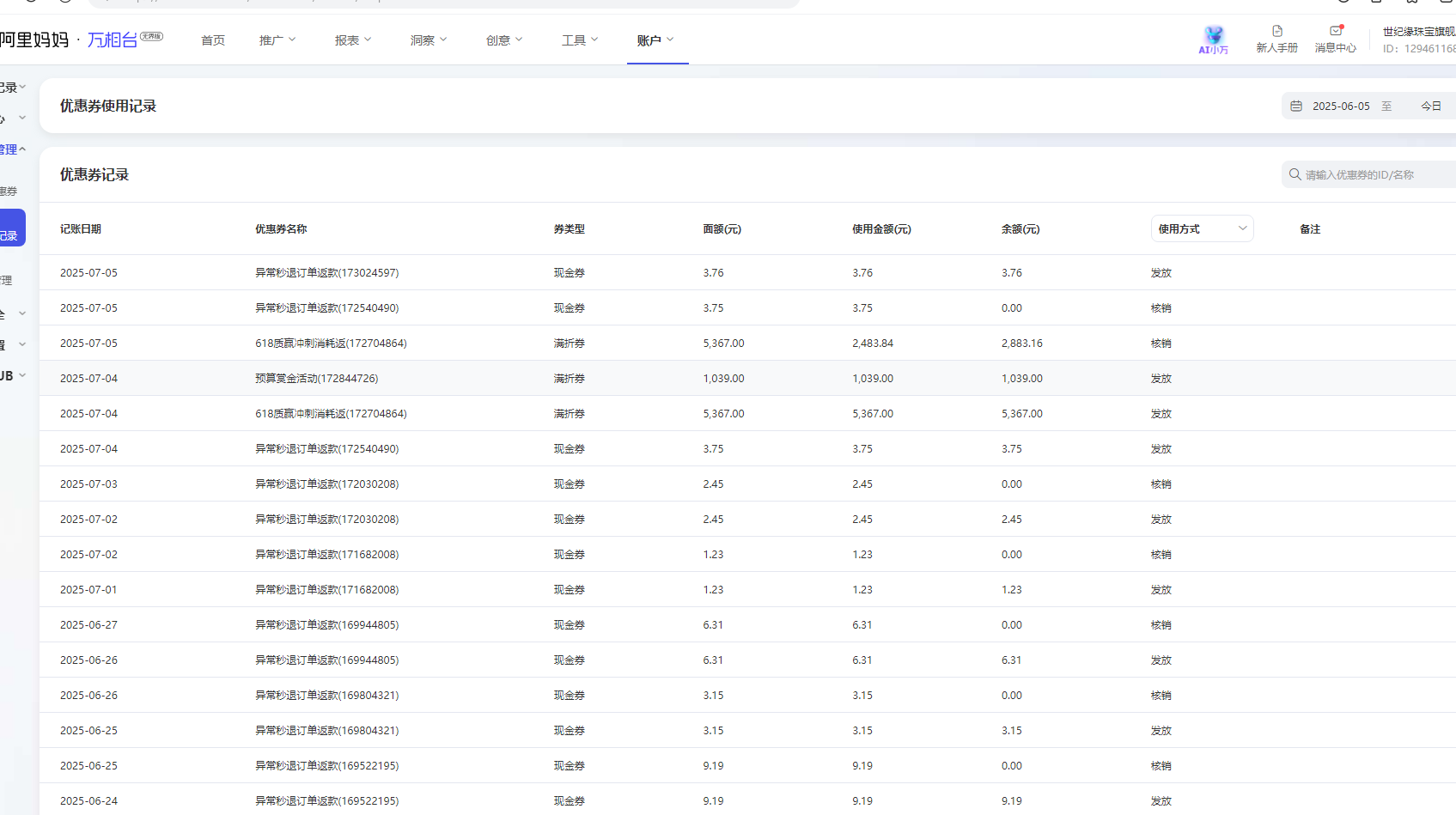Select the 账户 navigation tab
This screenshot has height=815, width=1456.
[x=655, y=40]
